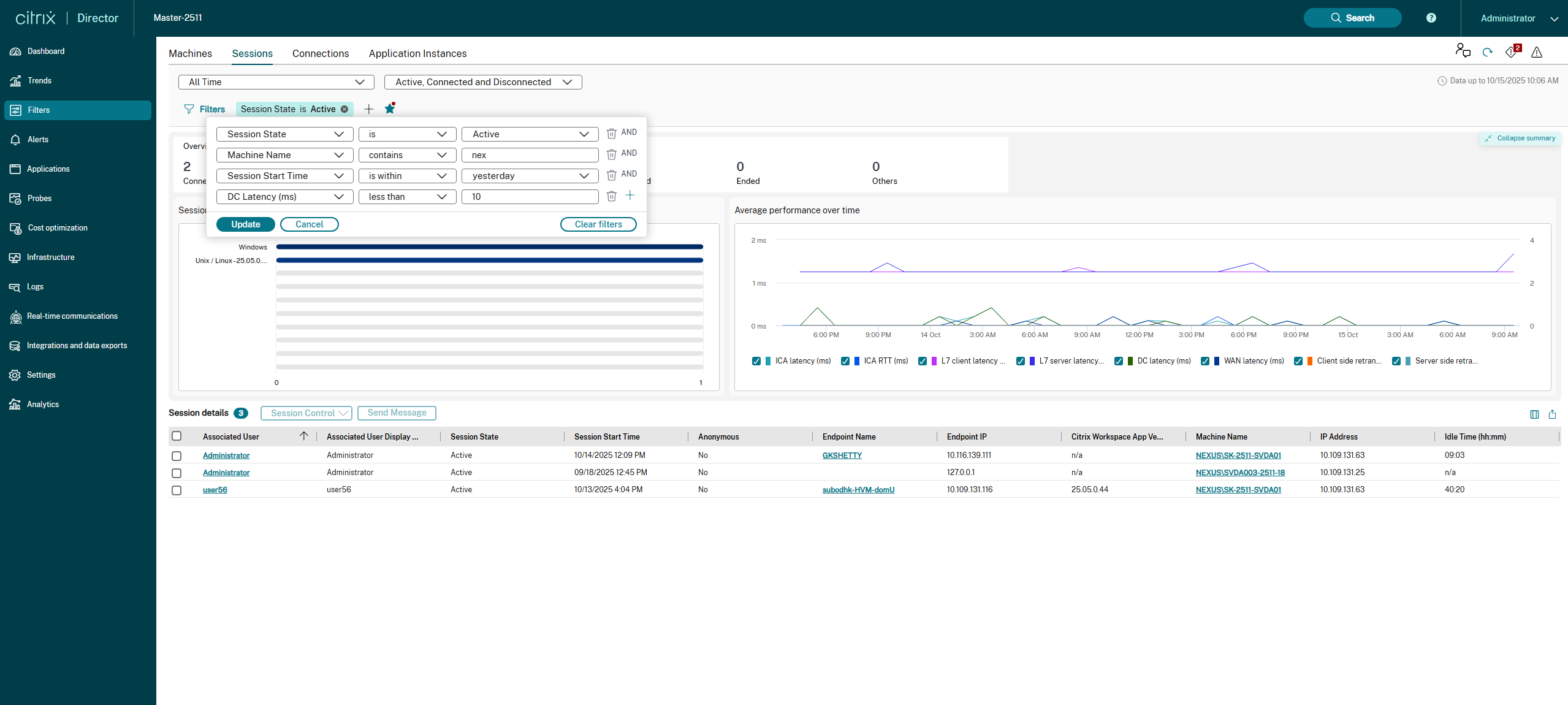Viewport: 1568px width, 705px height.
Task: Select the user56 session row checkbox
Action: click(x=177, y=490)
